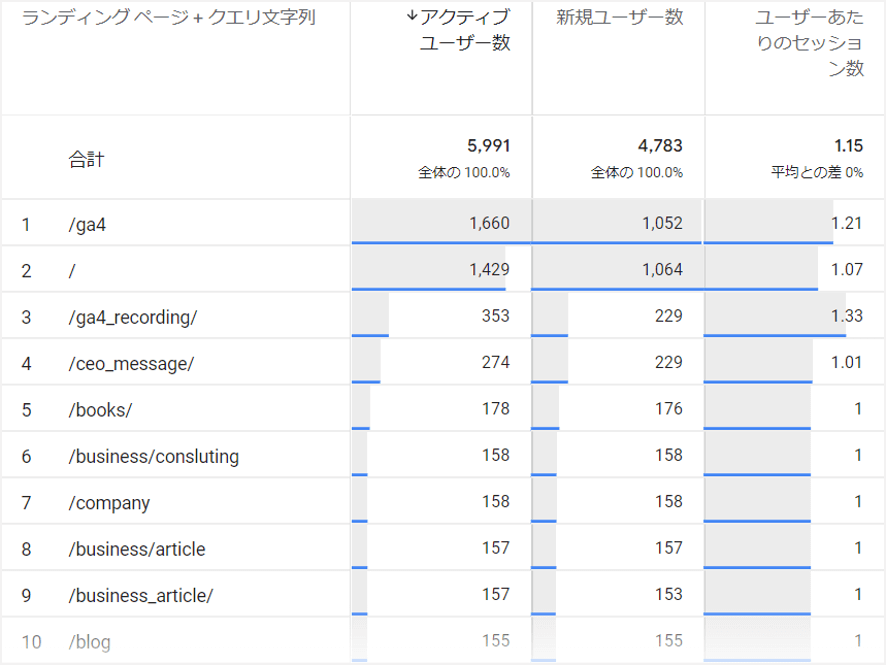
Task: Sort by ユーザーあたりのセッション数 column header
Action: tap(809, 44)
